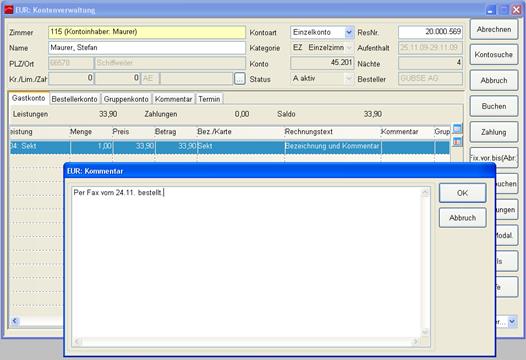The height and width of the screenshot is (360, 526).
Task: Click Abbruch in the Kommentar dialog
Action: 462,218
